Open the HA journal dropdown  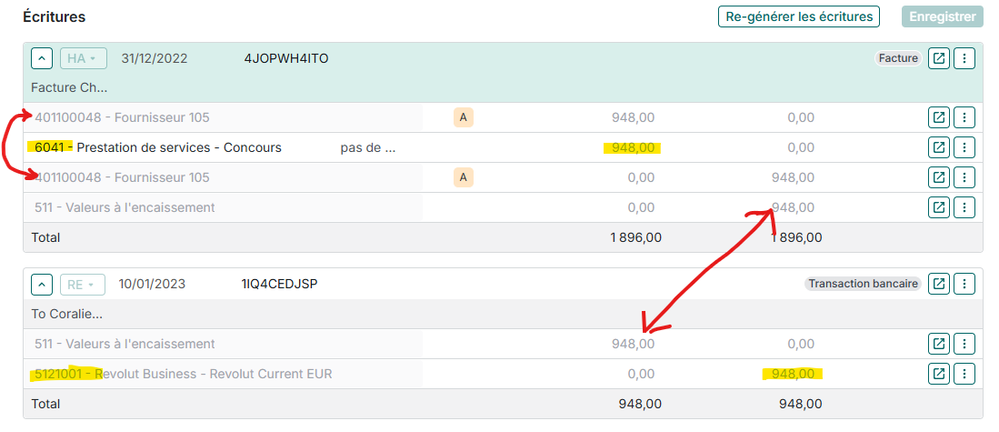(x=83, y=59)
